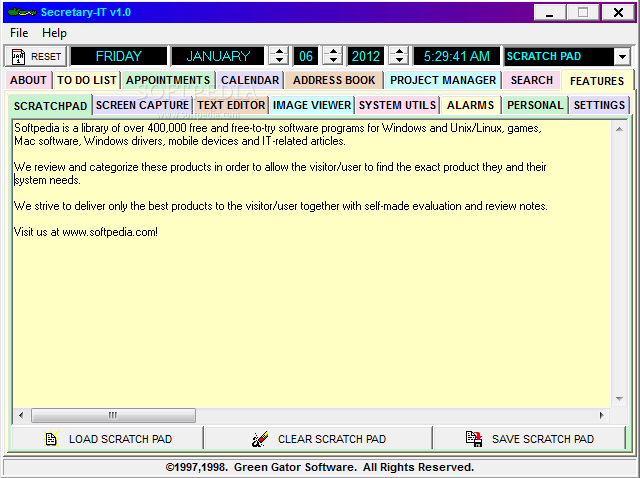Click the Green Gator Software copyright bar
This screenshot has height=478, width=640.
click(x=320, y=467)
